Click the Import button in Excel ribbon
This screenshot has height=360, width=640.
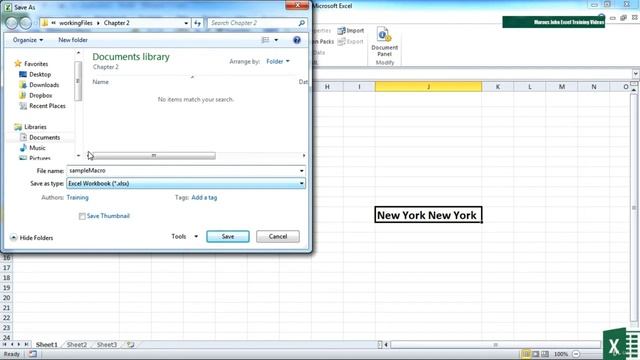pos(351,31)
